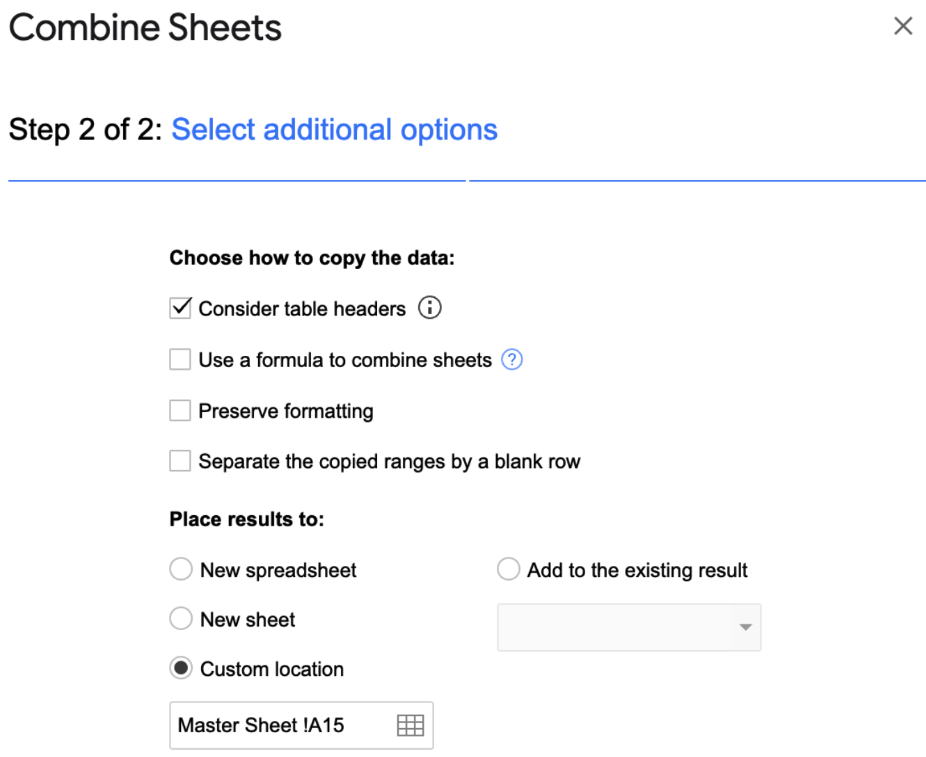This screenshot has height=757, width=926.
Task: Click the Combine Sheets title
Action: tap(144, 28)
